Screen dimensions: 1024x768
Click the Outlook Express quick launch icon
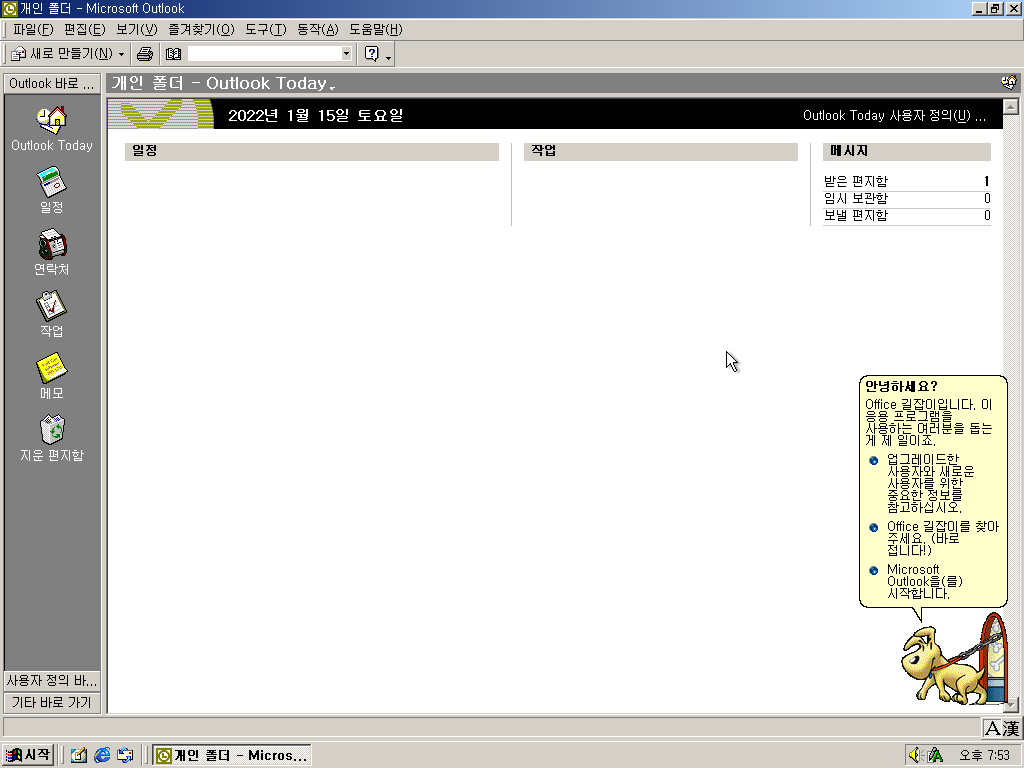[x=125, y=755]
